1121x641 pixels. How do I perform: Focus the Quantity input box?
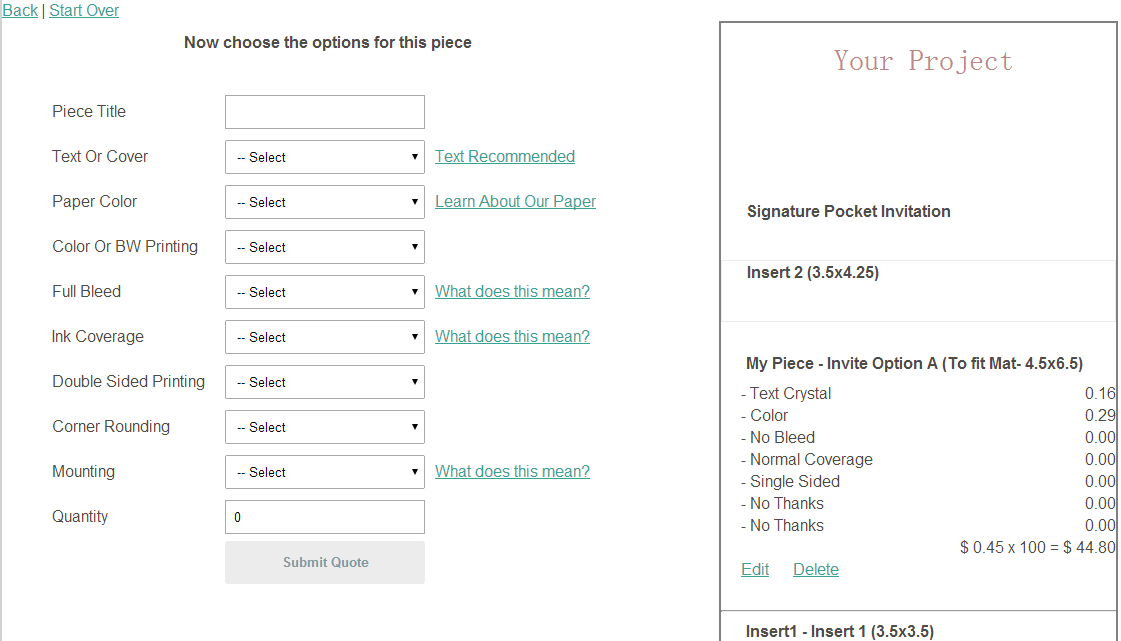[x=324, y=517]
